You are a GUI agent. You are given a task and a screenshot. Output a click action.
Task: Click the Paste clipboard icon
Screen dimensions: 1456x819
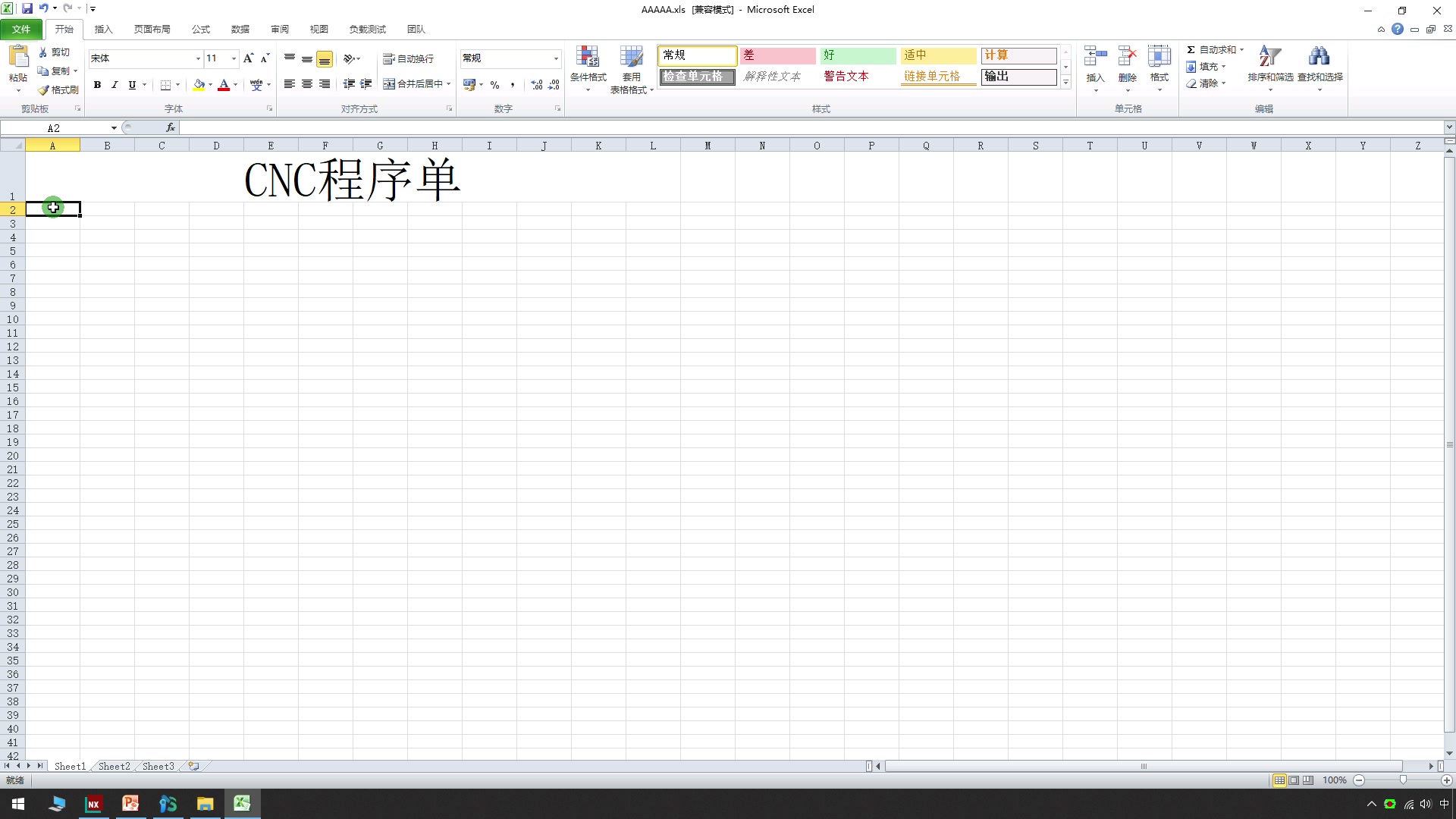[x=18, y=57]
